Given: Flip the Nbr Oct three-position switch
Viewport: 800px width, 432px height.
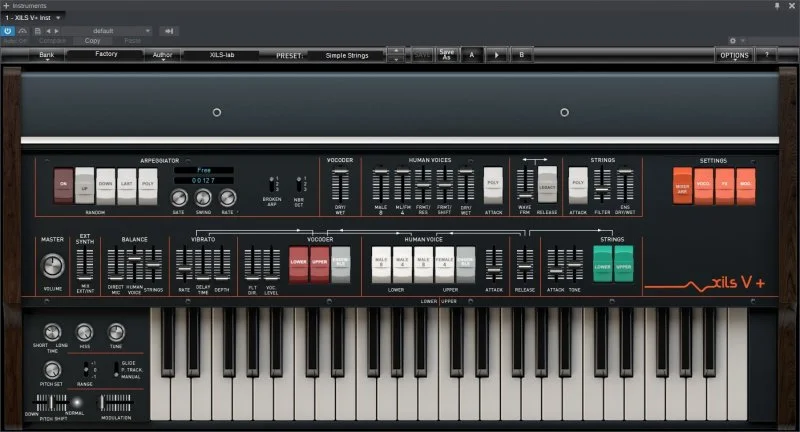Looking at the screenshot, I should (298, 184).
